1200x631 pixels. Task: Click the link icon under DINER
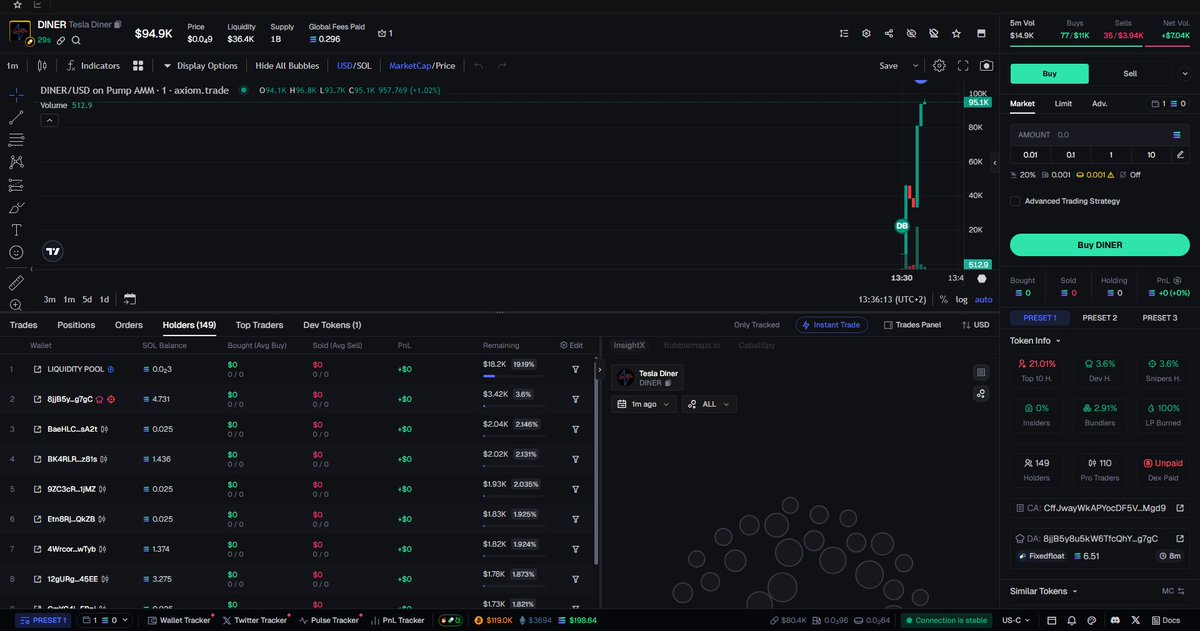click(x=61, y=40)
